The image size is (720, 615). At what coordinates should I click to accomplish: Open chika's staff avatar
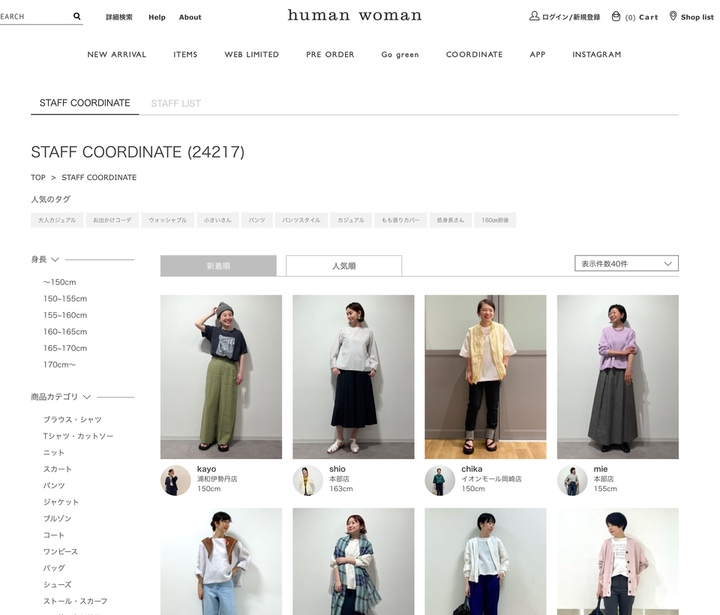(x=440, y=480)
